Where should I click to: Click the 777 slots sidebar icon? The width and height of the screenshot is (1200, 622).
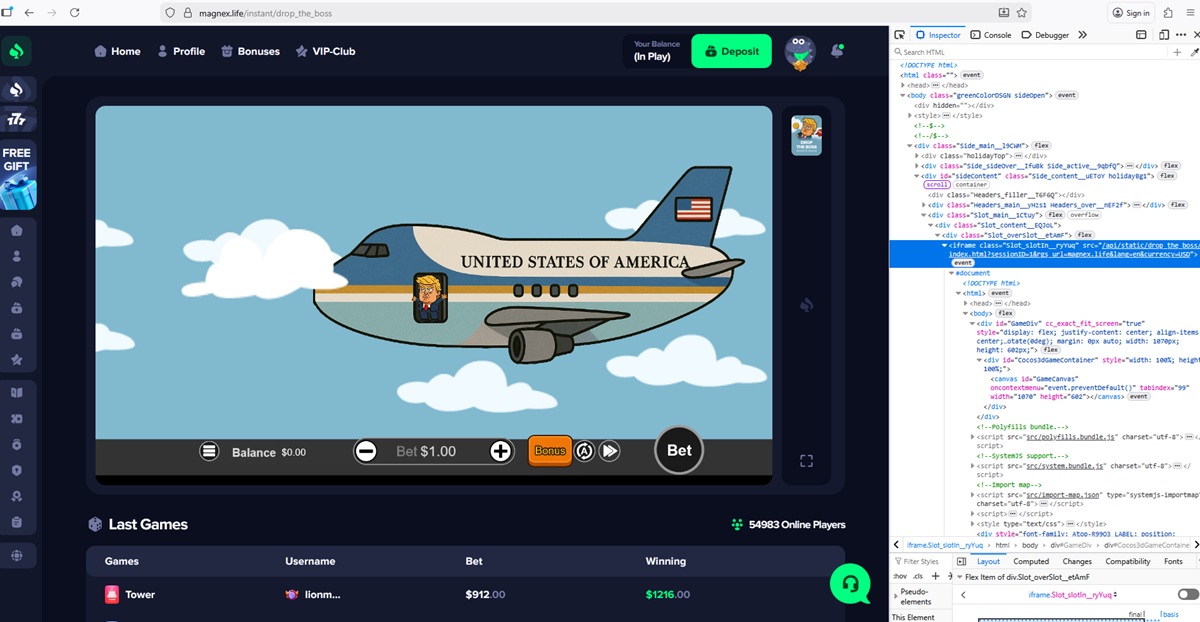click(17, 120)
